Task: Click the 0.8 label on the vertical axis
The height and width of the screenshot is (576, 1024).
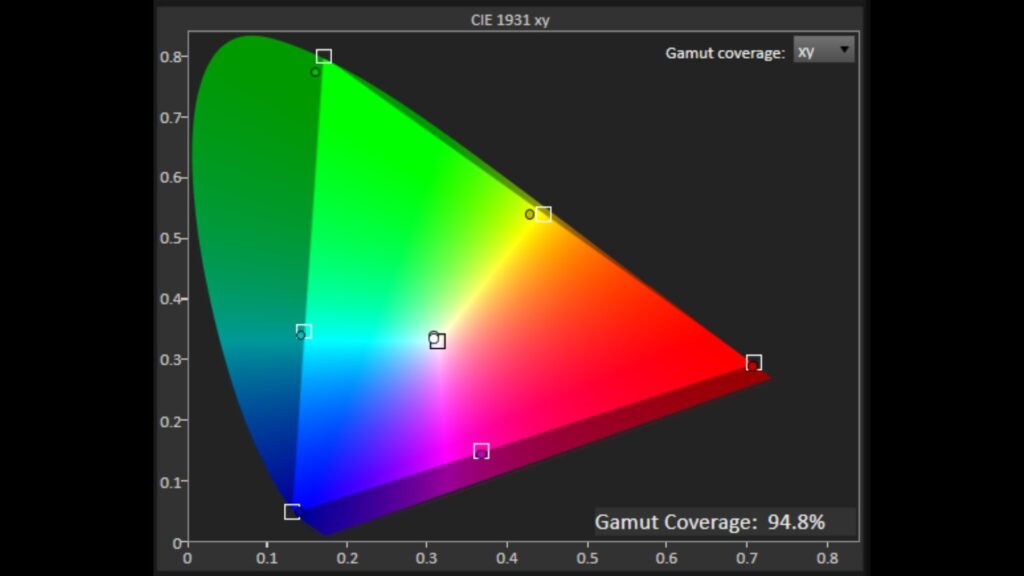Action: (172, 57)
